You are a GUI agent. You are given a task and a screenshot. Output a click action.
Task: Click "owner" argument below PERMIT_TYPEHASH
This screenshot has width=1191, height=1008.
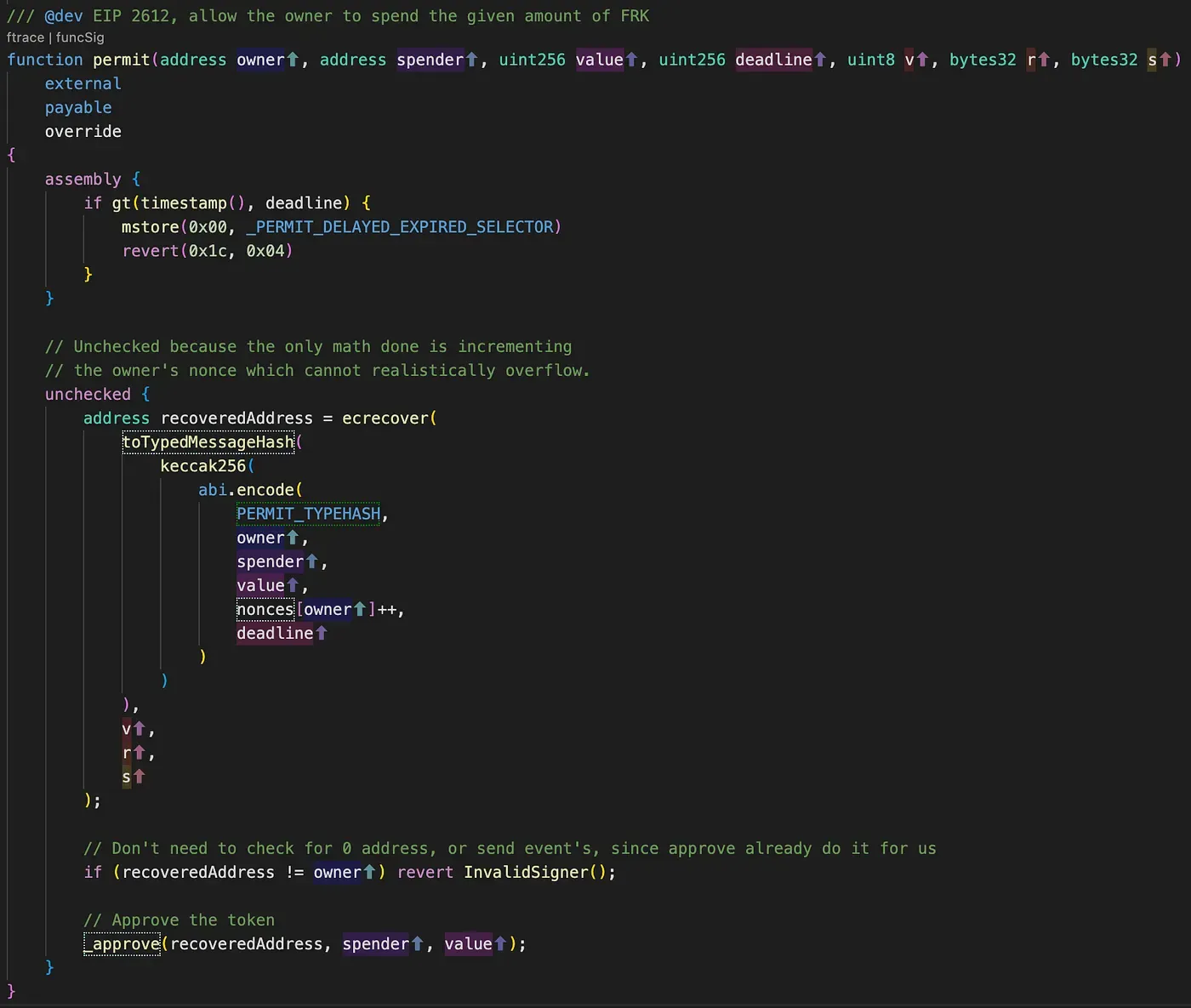pyautogui.click(x=260, y=538)
